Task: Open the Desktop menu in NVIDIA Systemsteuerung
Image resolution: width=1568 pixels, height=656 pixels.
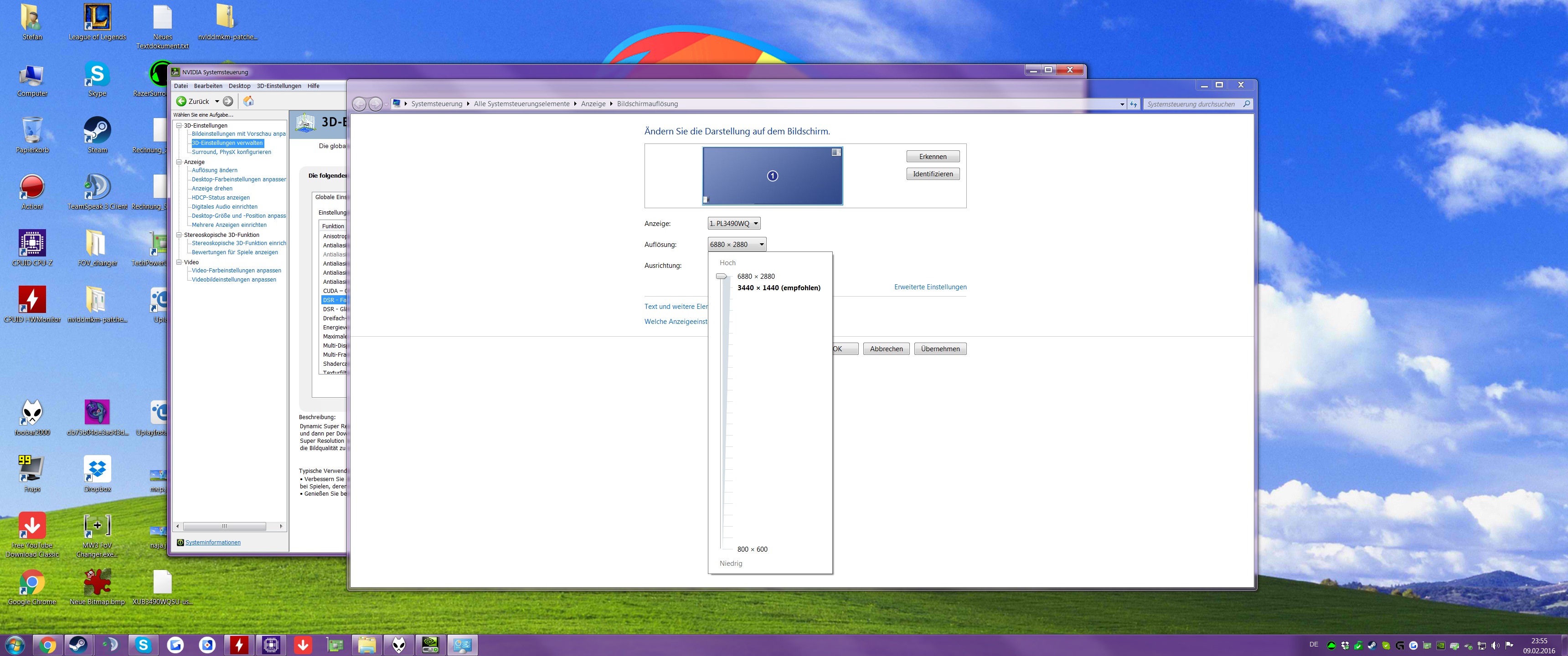Action: tap(239, 86)
